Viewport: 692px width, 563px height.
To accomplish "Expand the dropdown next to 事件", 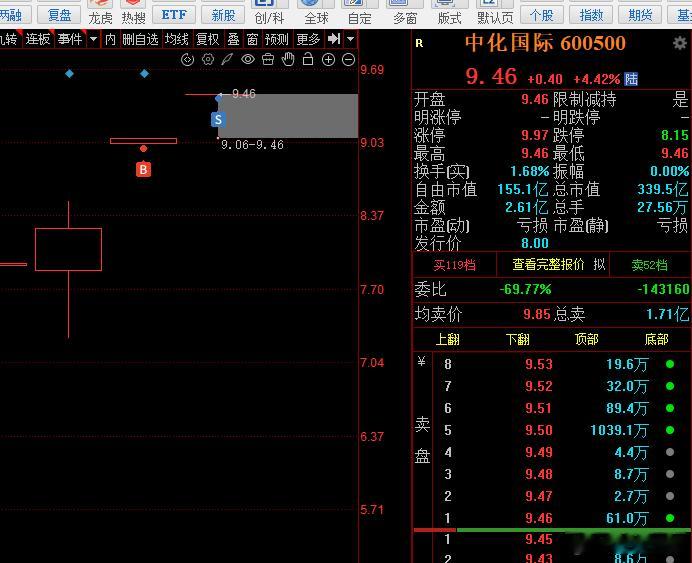I will [x=93, y=39].
